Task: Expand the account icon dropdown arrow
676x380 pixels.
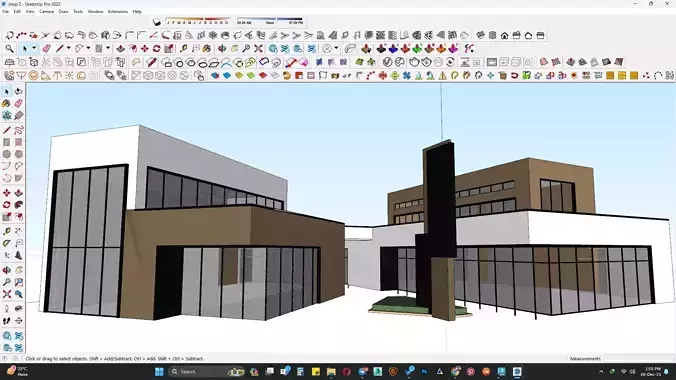Action: (336, 49)
